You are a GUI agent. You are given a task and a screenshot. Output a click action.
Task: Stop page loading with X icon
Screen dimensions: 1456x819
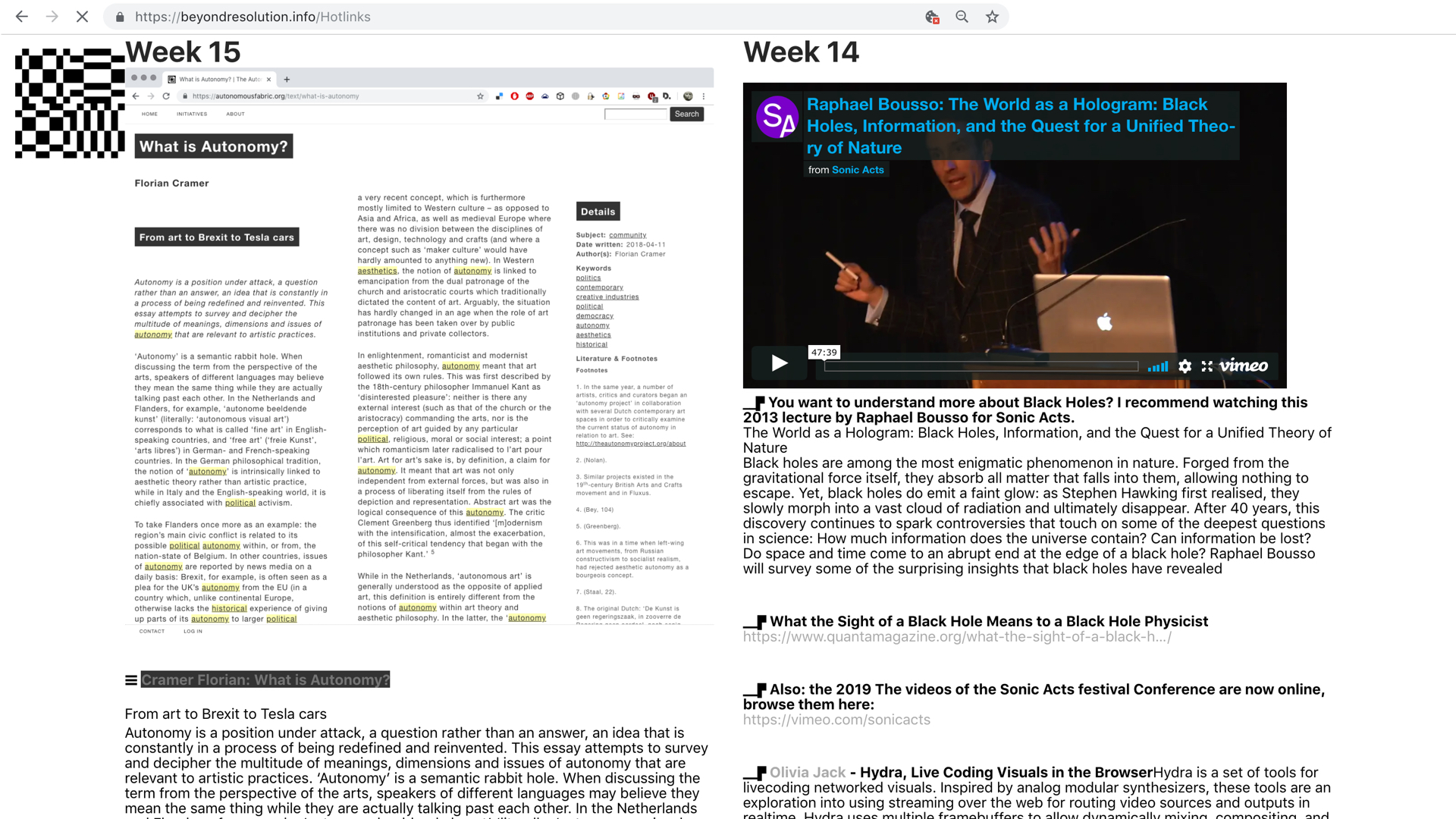tap(82, 17)
